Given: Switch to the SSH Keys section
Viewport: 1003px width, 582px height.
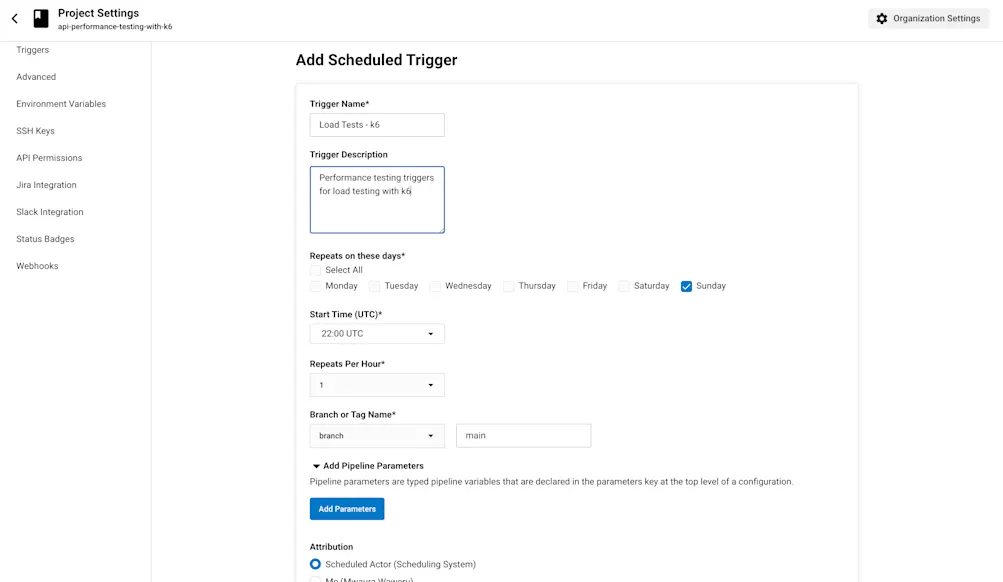Looking at the screenshot, I should click(x=35, y=130).
